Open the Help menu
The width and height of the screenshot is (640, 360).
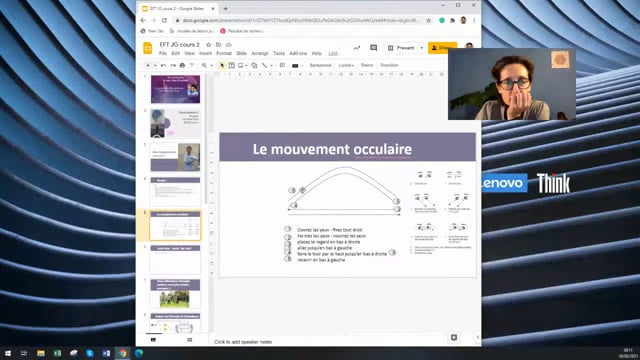[317, 53]
